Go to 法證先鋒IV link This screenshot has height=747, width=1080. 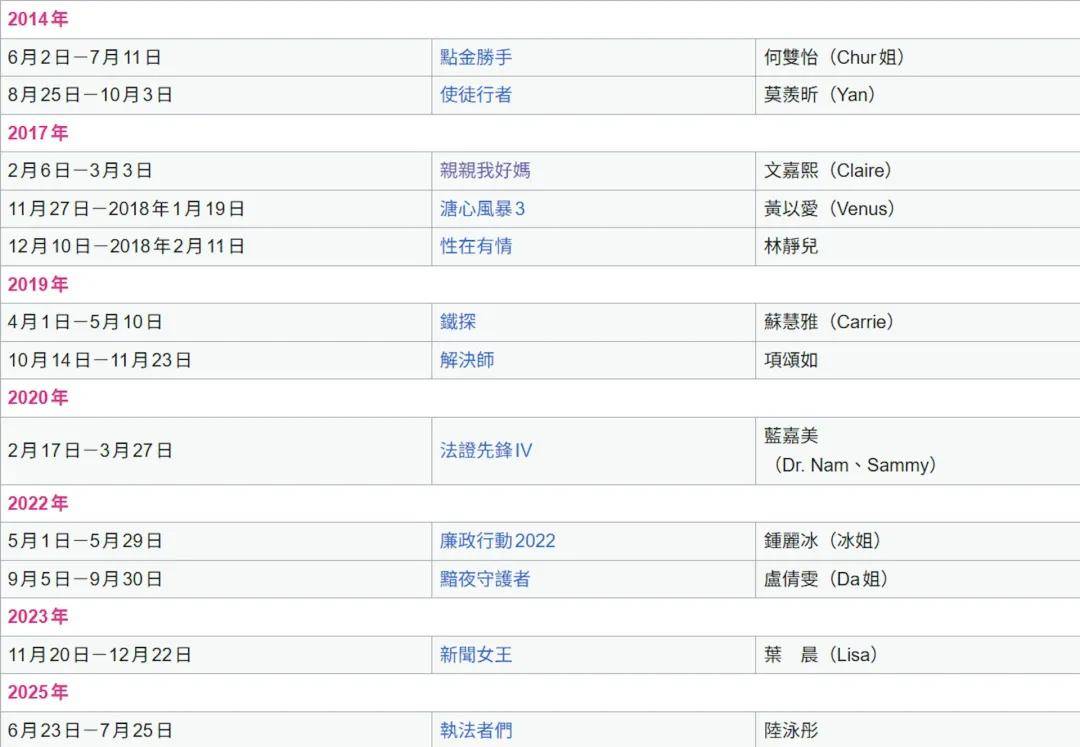click(486, 451)
